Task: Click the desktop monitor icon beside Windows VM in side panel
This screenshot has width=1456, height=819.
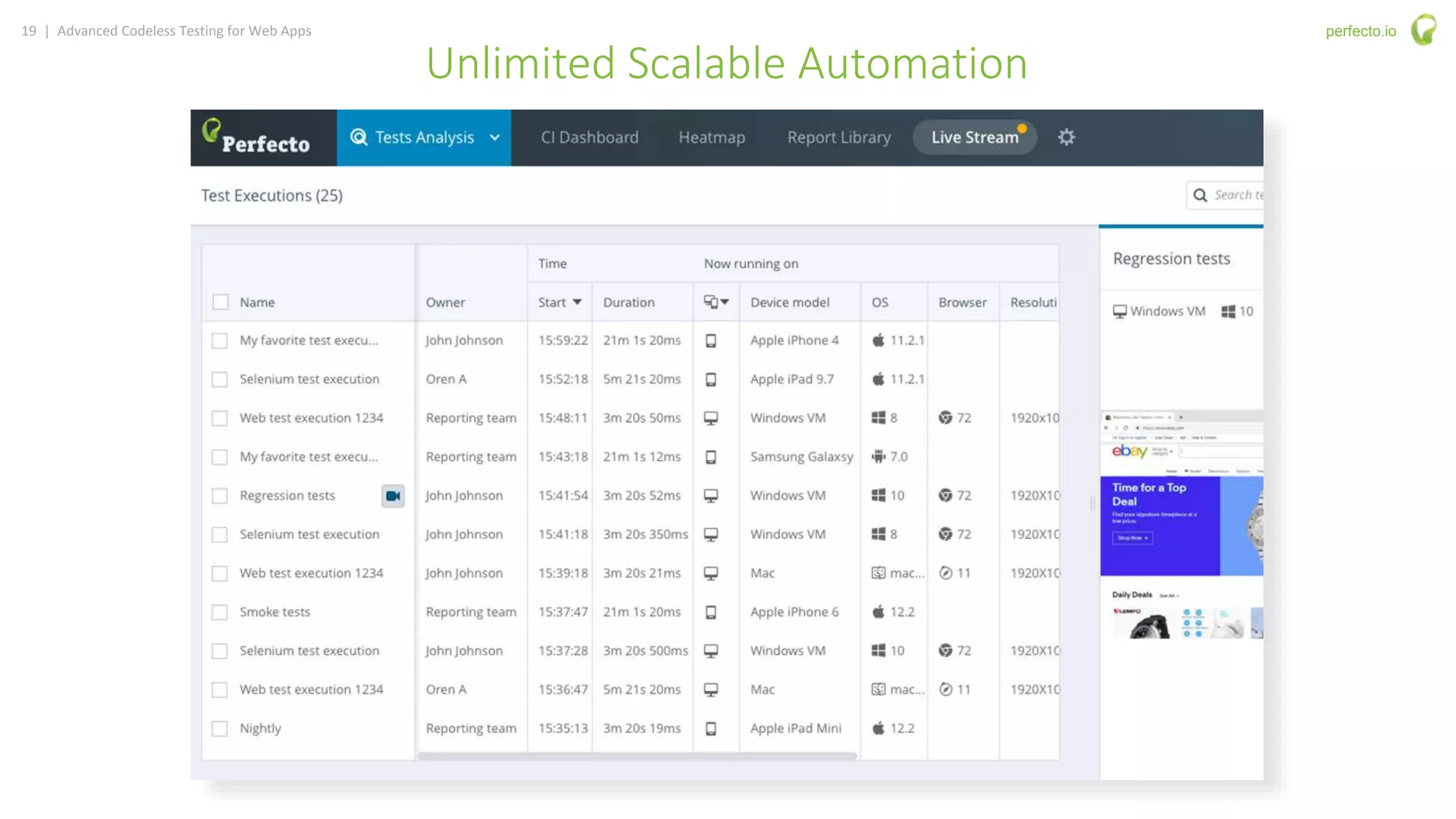Action: click(1120, 311)
